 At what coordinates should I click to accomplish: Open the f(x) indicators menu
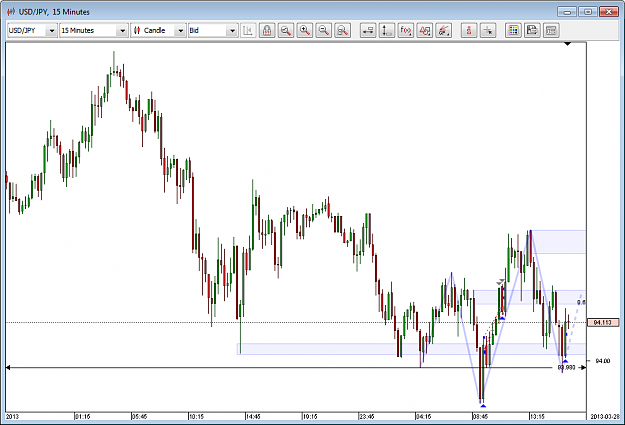(x=406, y=30)
